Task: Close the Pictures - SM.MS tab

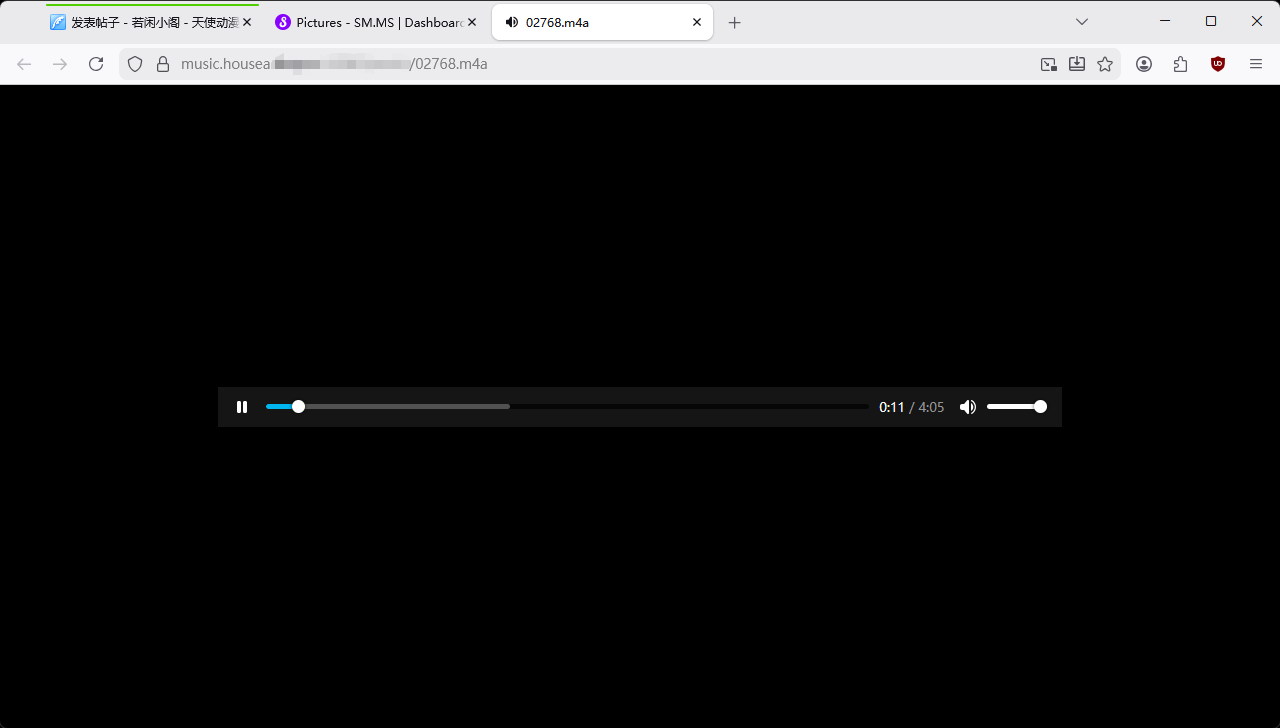Action: [472, 22]
